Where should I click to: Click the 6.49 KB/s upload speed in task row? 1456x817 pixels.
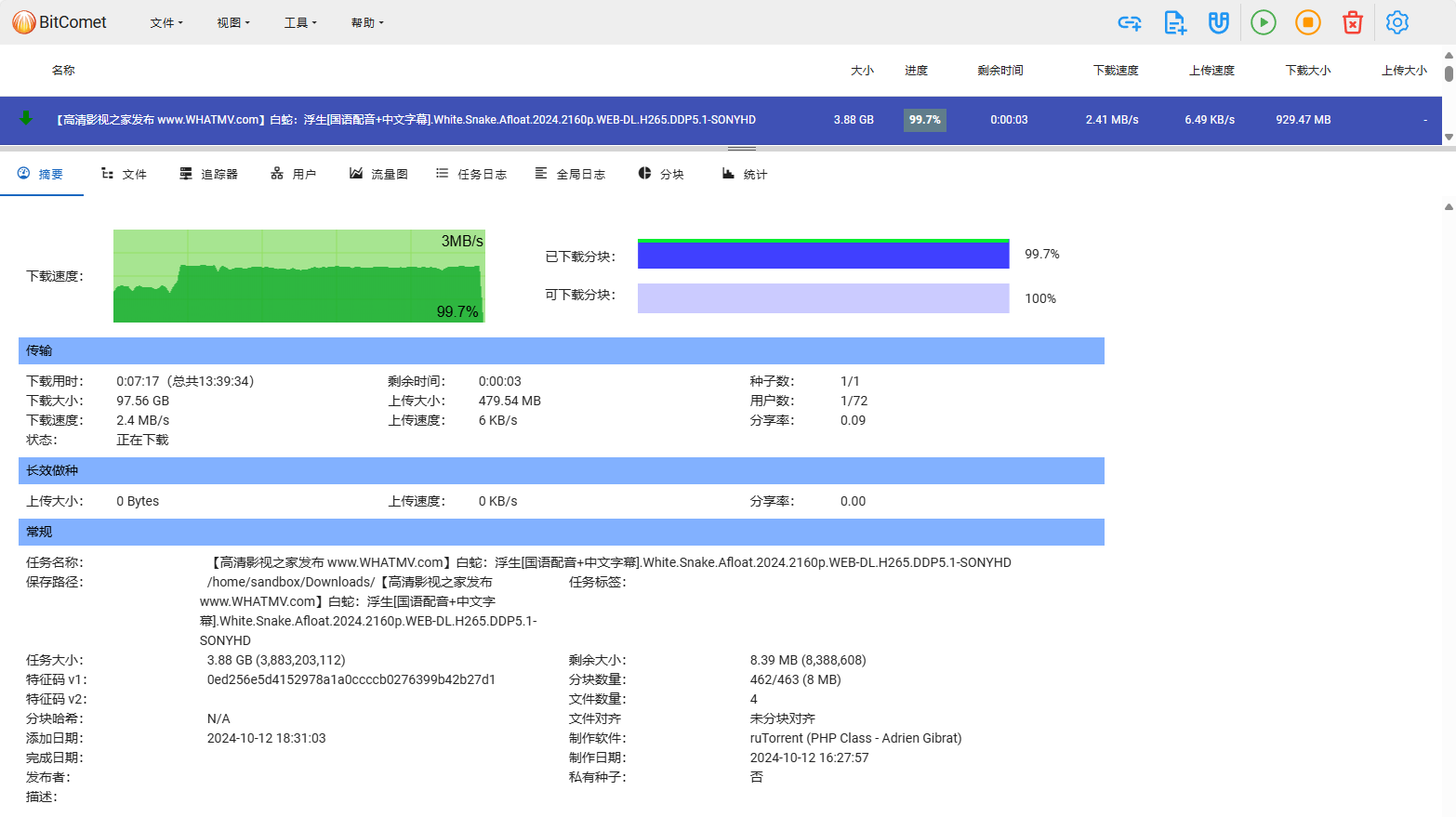pos(1210,120)
